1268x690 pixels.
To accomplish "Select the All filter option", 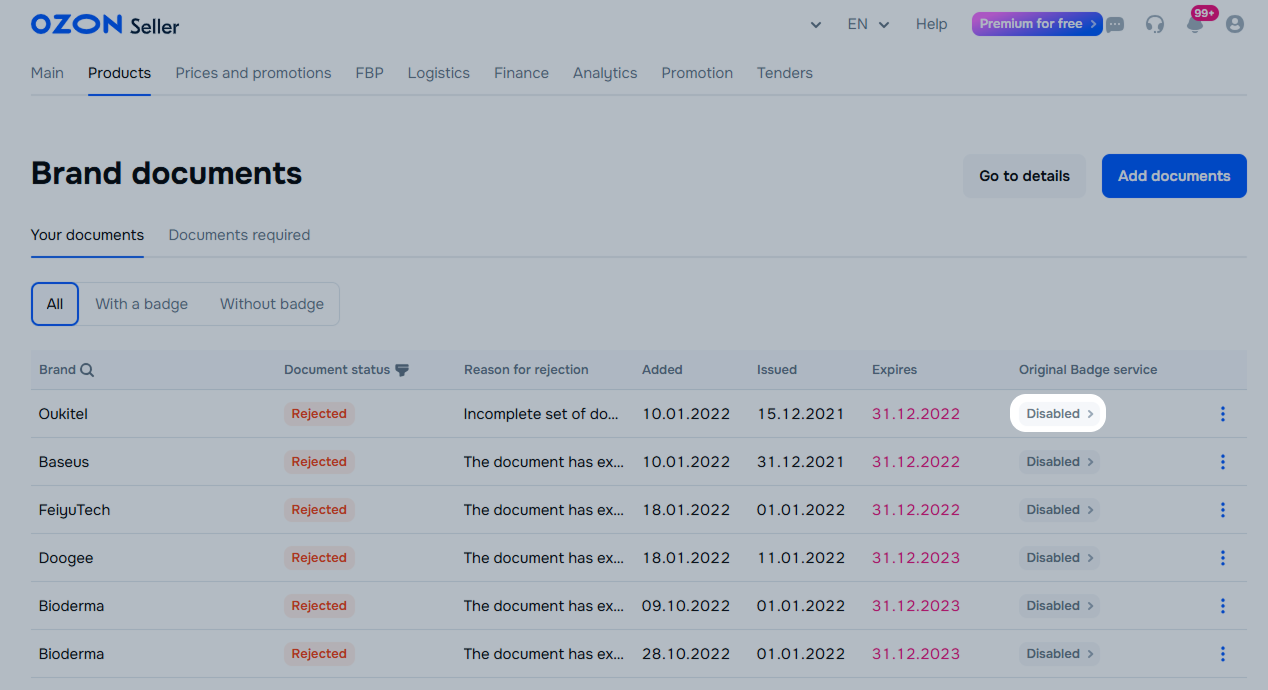I will pyautogui.click(x=55, y=304).
